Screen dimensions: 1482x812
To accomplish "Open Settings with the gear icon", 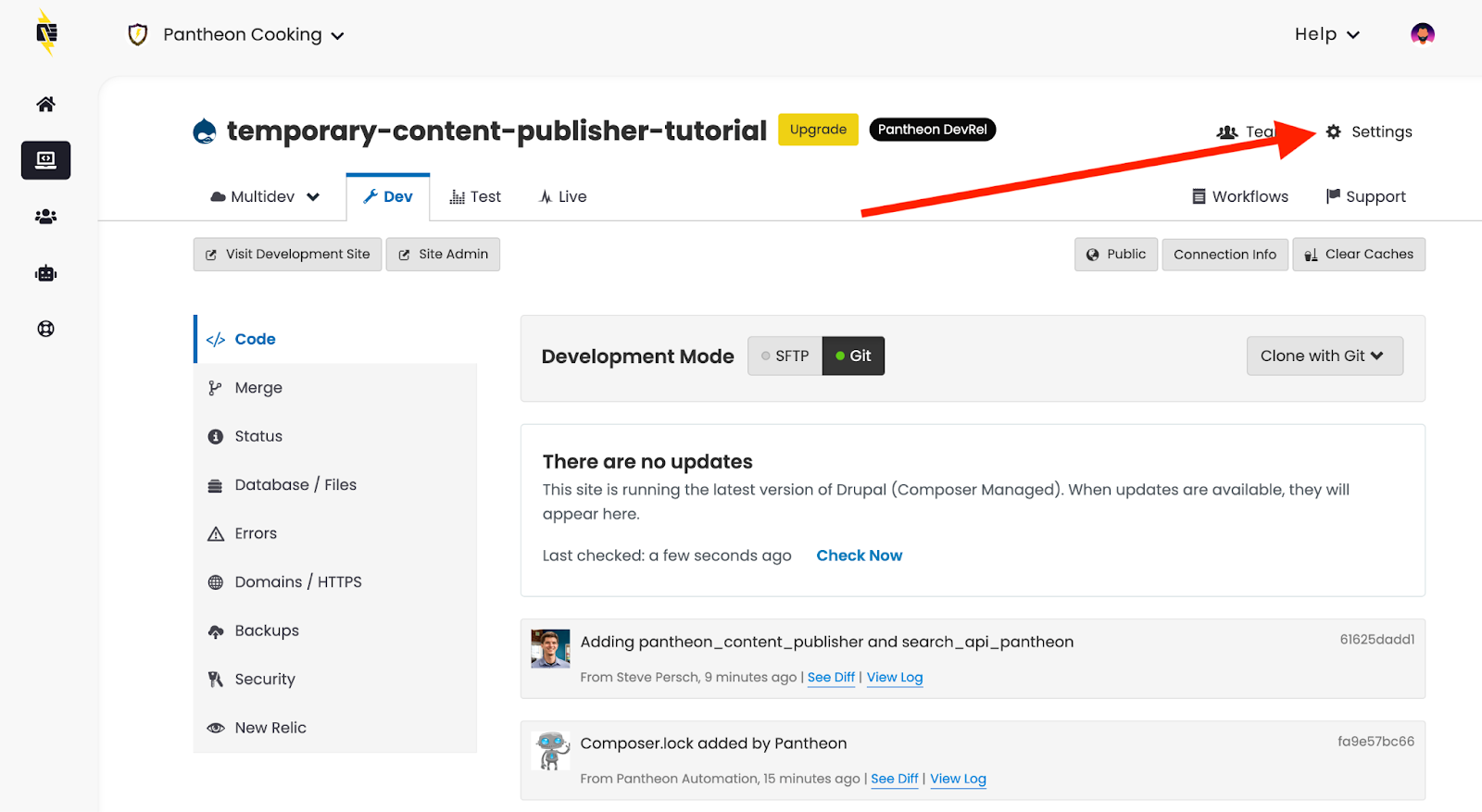I will coord(1369,131).
